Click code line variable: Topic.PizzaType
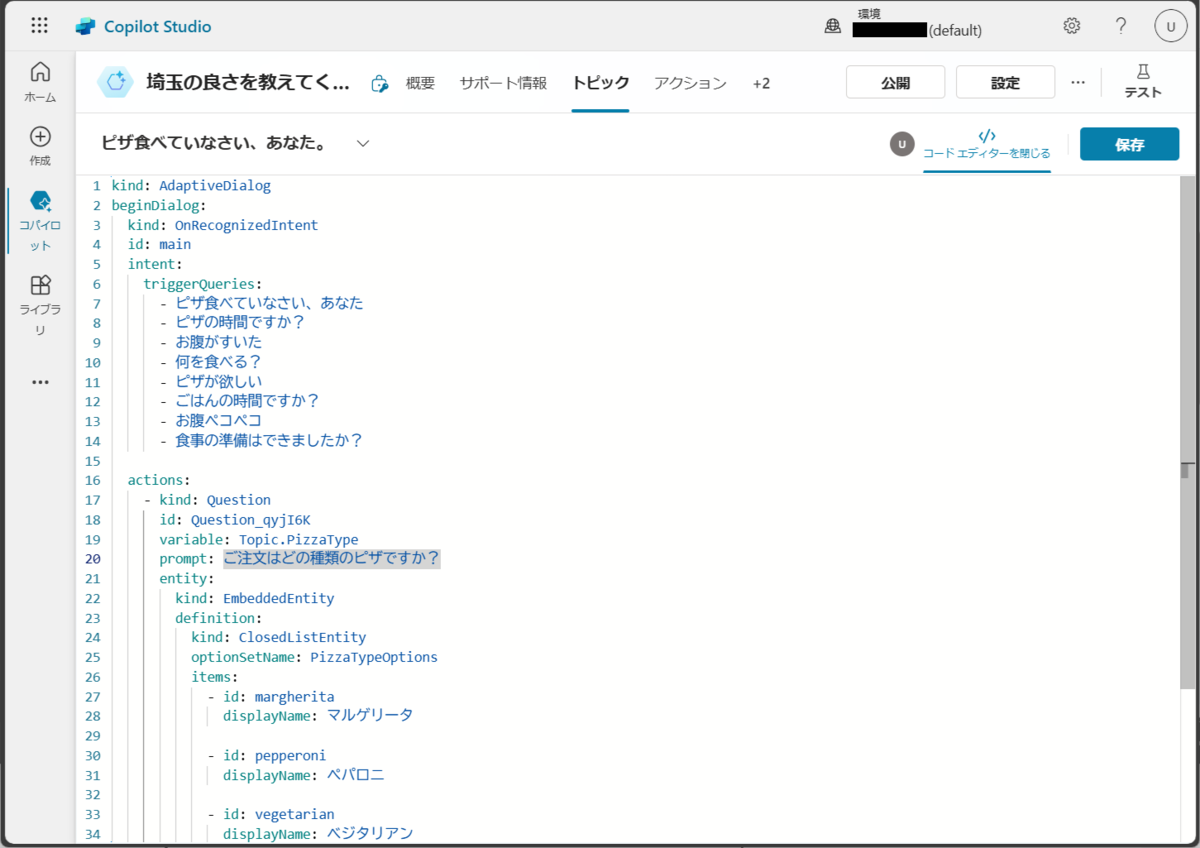Image resolution: width=1200 pixels, height=848 pixels. click(259, 540)
